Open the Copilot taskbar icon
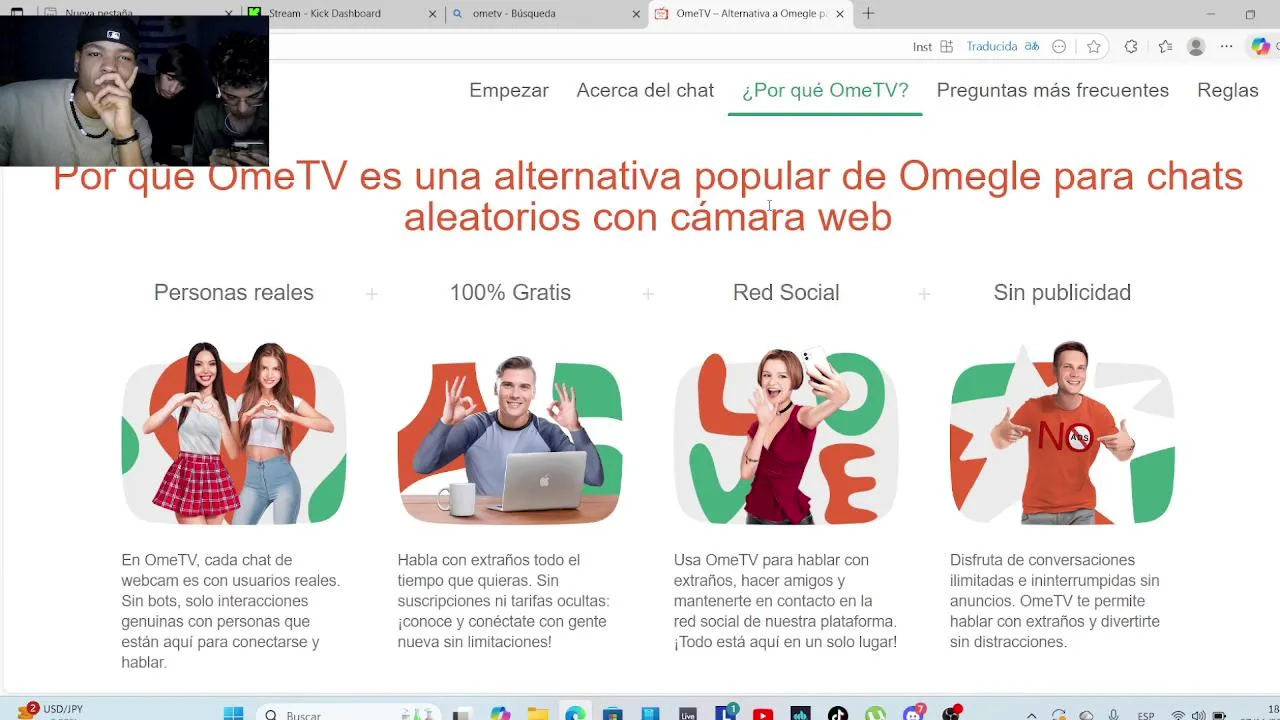This screenshot has width=1280, height=720. (x=500, y=714)
